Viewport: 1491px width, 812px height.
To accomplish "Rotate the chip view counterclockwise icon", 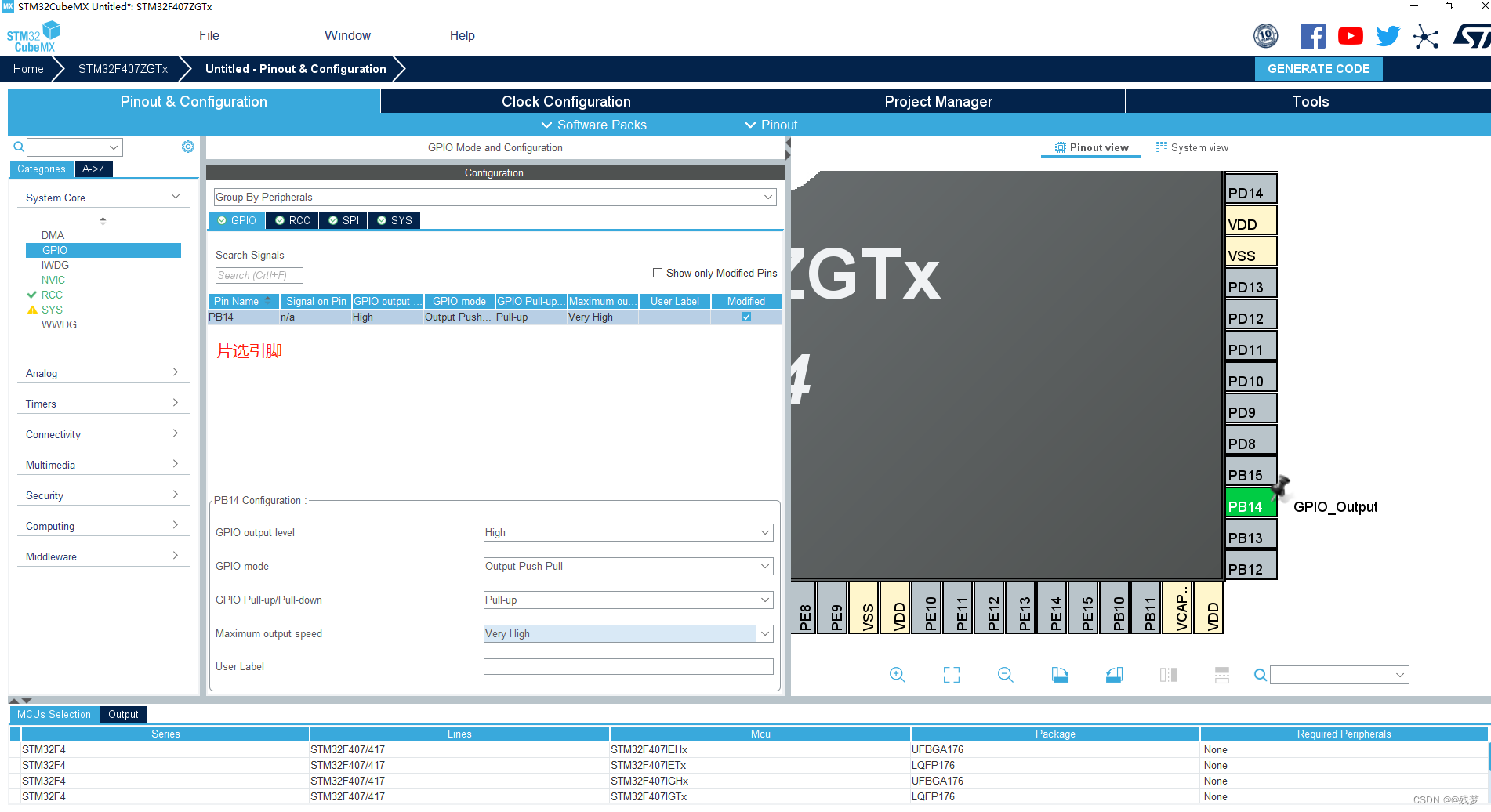I will (x=1114, y=675).
